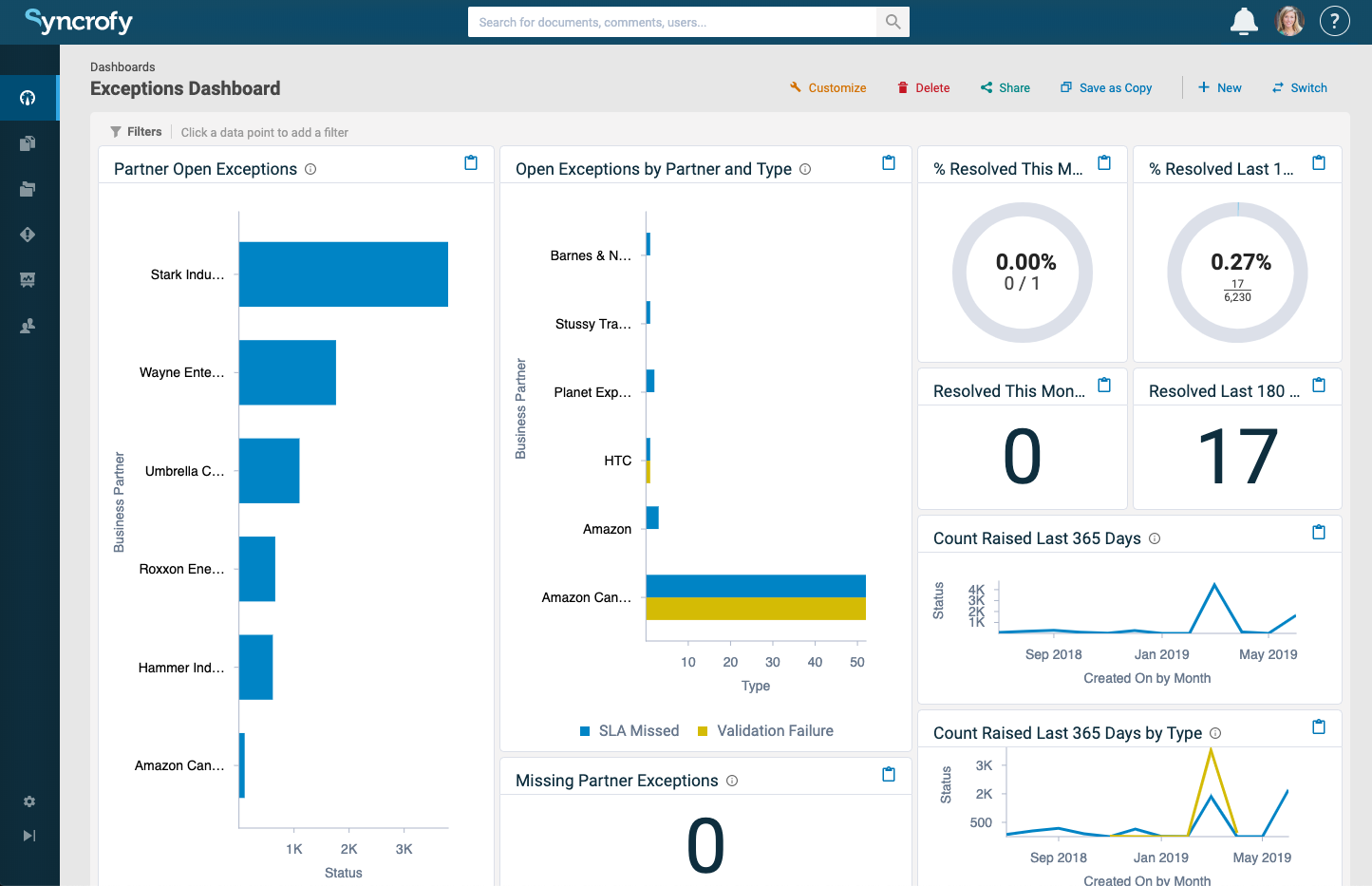Image resolution: width=1372 pixels, height=886 pixels.
Task: Click the clipboard icon on Missing Partner Exceptions
Action: (889, 774)
